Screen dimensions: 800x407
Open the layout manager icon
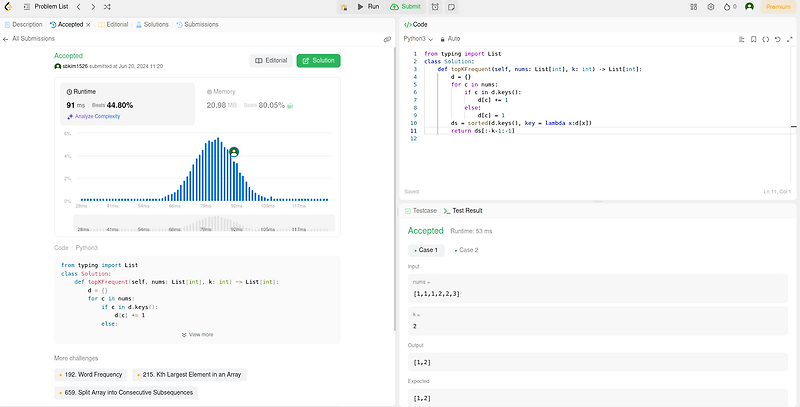693,7
